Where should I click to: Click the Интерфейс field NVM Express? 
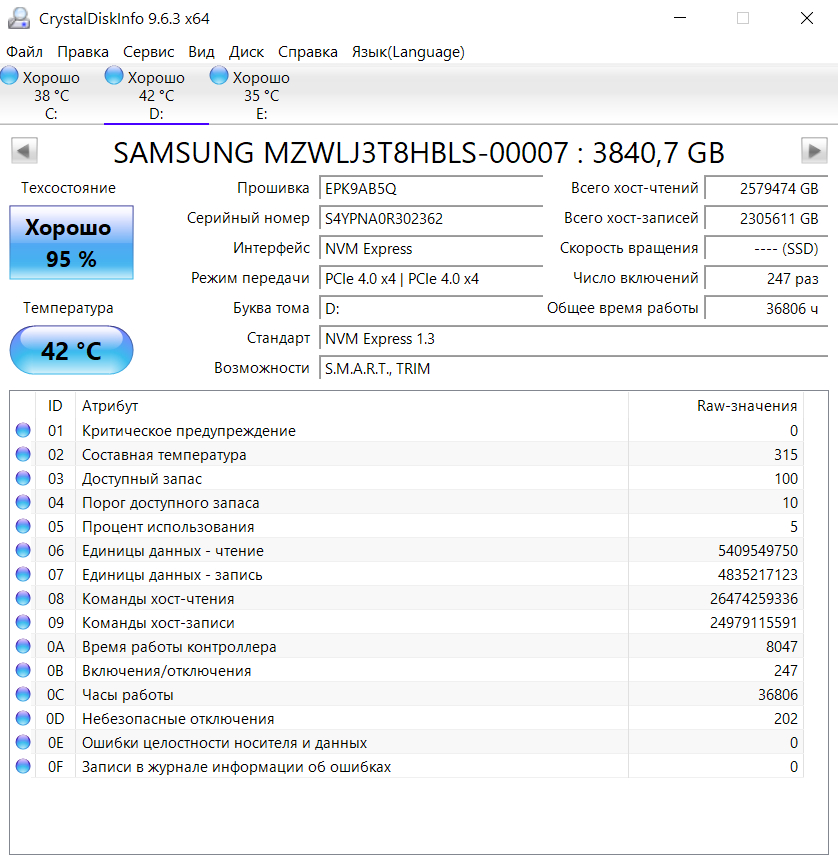[431, 249]
